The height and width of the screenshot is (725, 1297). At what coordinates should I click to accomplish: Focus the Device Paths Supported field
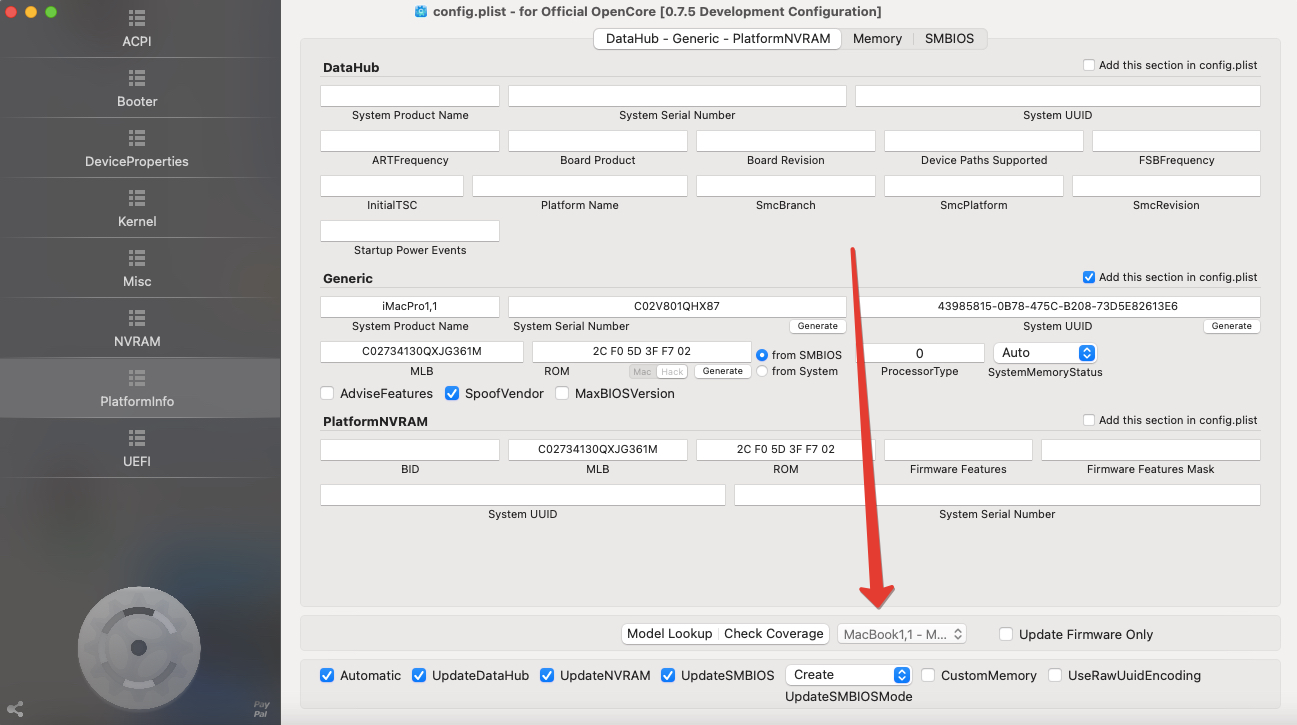[984, 141]
